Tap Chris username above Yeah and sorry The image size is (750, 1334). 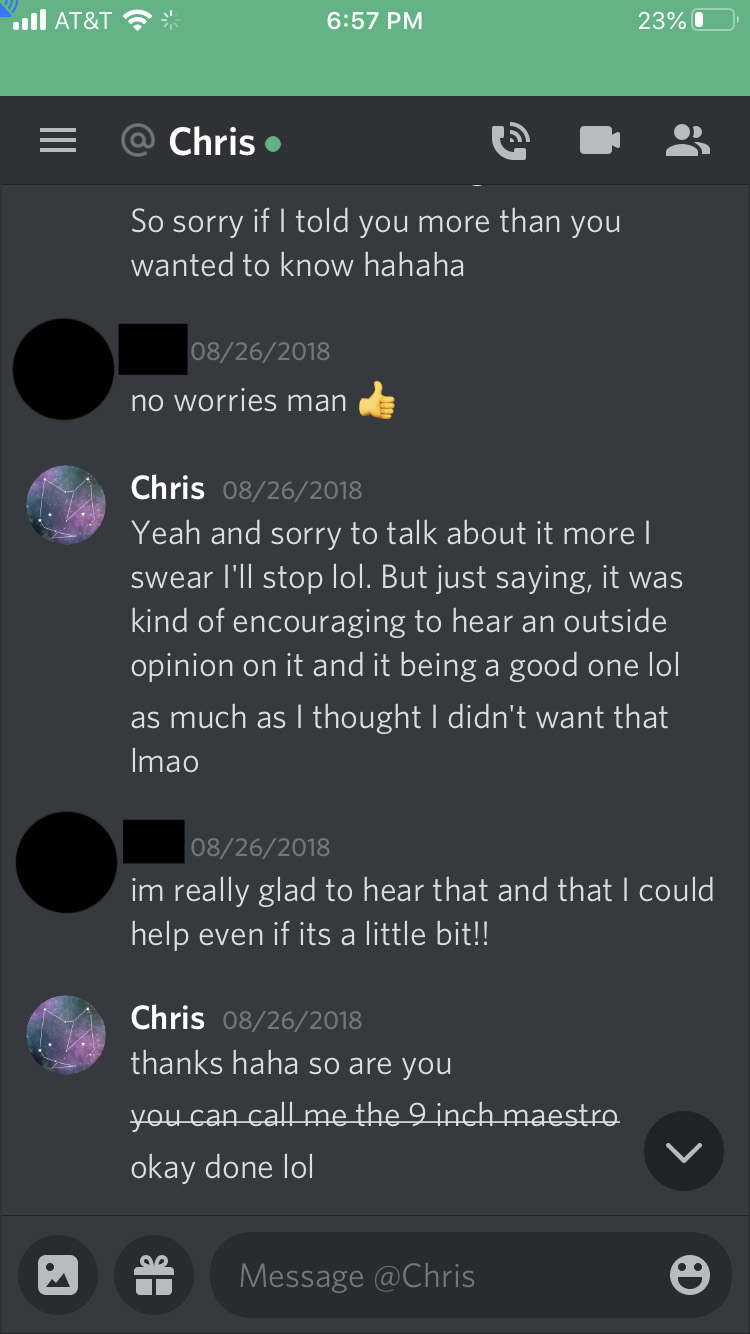coord(168,488)
